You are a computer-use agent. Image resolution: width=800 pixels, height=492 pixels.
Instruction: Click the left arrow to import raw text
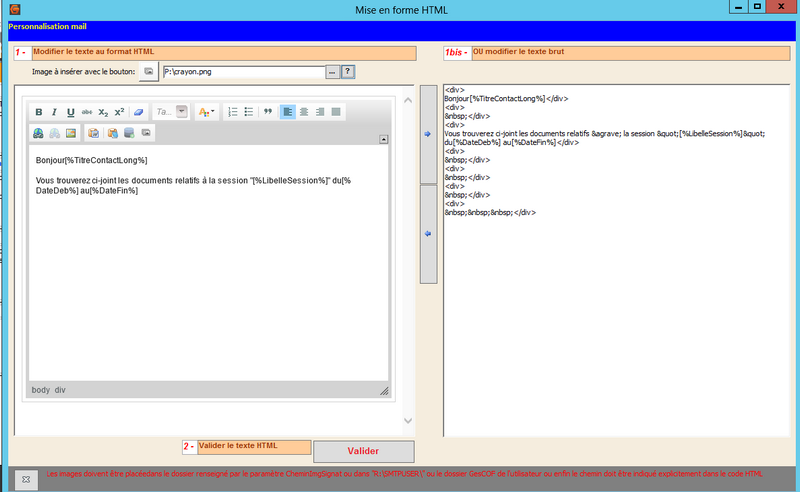[x=428, y=234]
